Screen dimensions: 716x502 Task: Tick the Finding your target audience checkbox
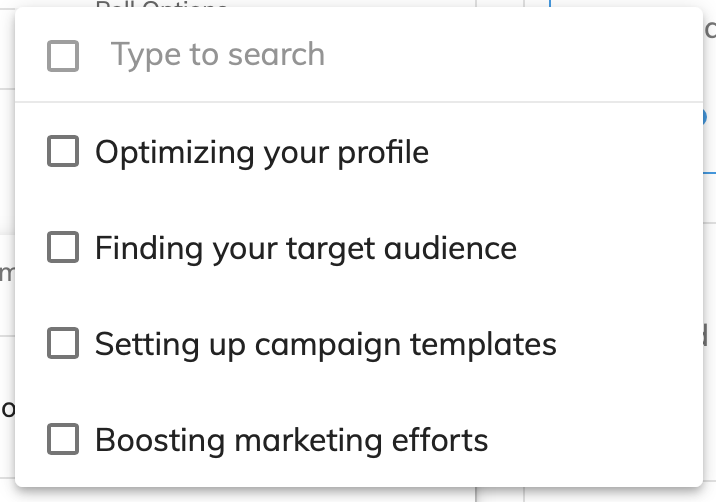point(63,248)
